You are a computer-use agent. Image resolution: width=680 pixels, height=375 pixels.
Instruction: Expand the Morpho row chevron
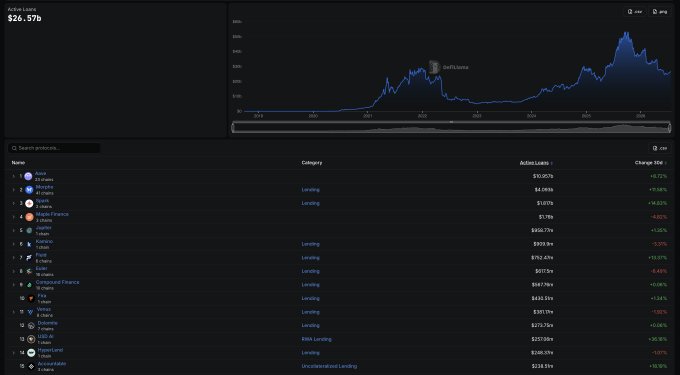[x=13, y=189]
